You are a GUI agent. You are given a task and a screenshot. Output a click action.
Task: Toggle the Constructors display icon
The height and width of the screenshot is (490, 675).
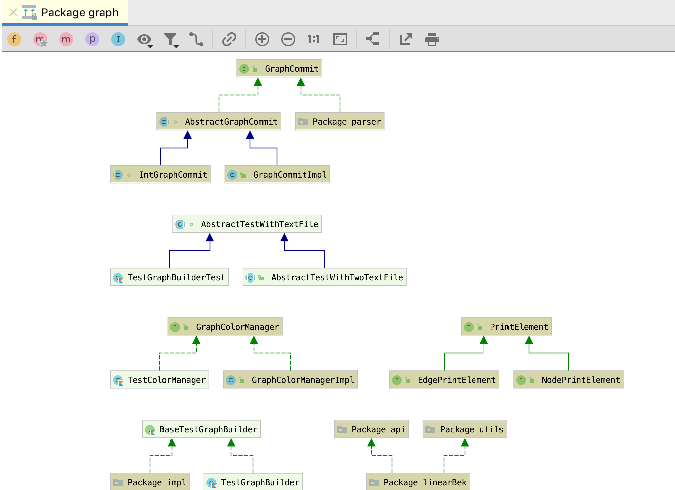click(x=41, y=40)
